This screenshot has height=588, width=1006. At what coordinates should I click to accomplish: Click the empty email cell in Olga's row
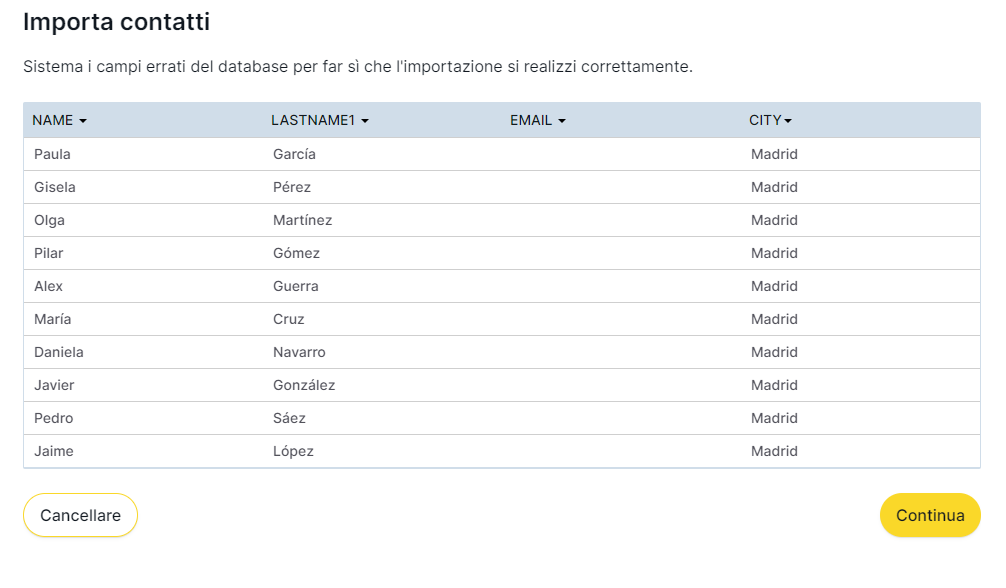(620, 220)
